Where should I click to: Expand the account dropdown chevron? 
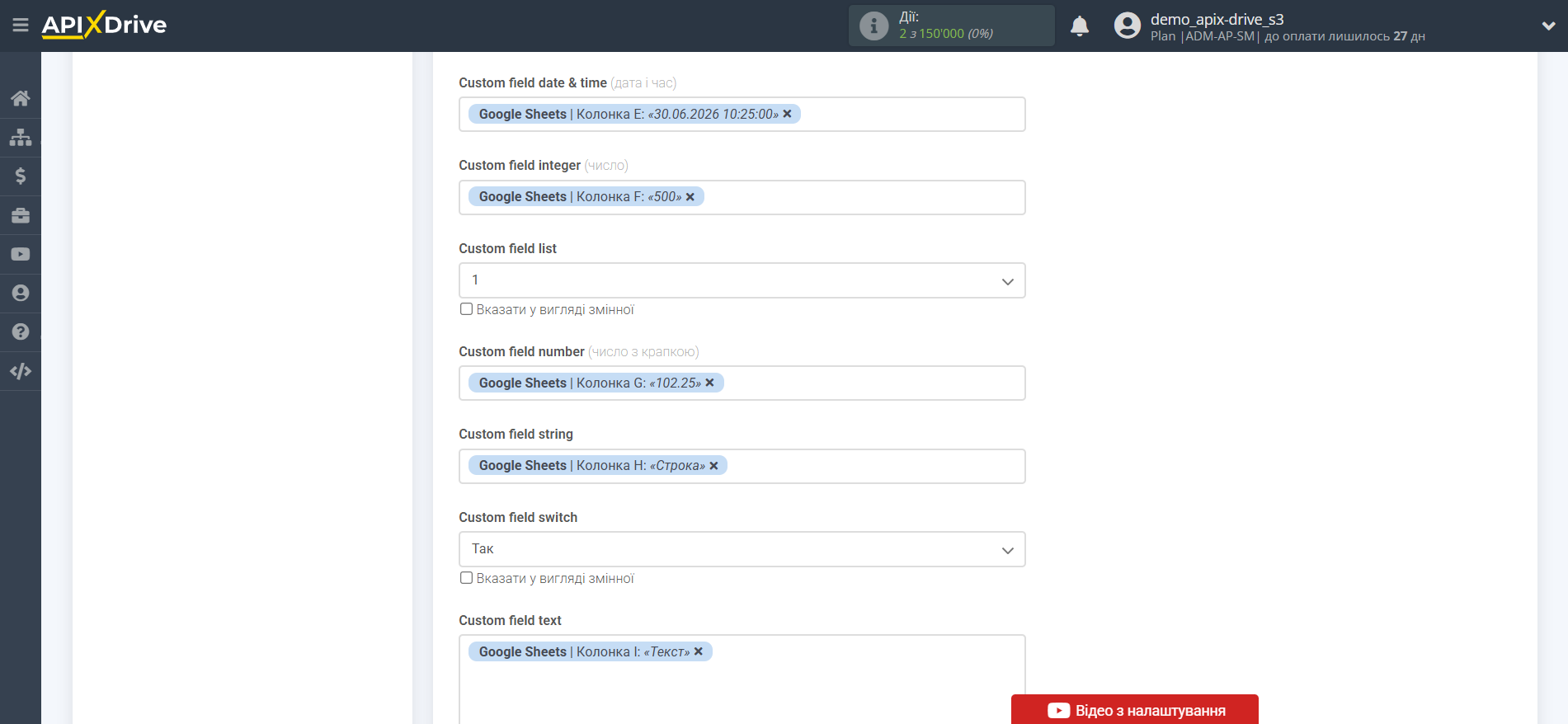pos(1548,26)
